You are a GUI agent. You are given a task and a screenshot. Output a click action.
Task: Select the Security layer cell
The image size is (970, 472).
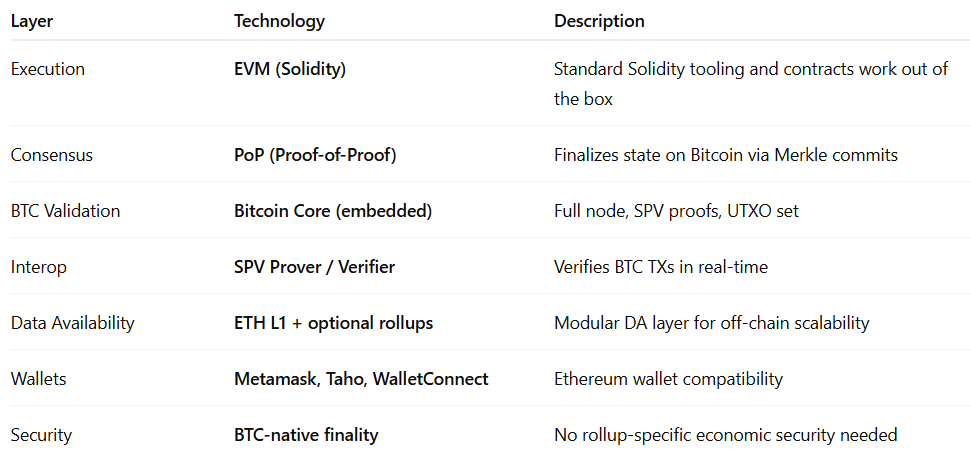coord(41,435)
